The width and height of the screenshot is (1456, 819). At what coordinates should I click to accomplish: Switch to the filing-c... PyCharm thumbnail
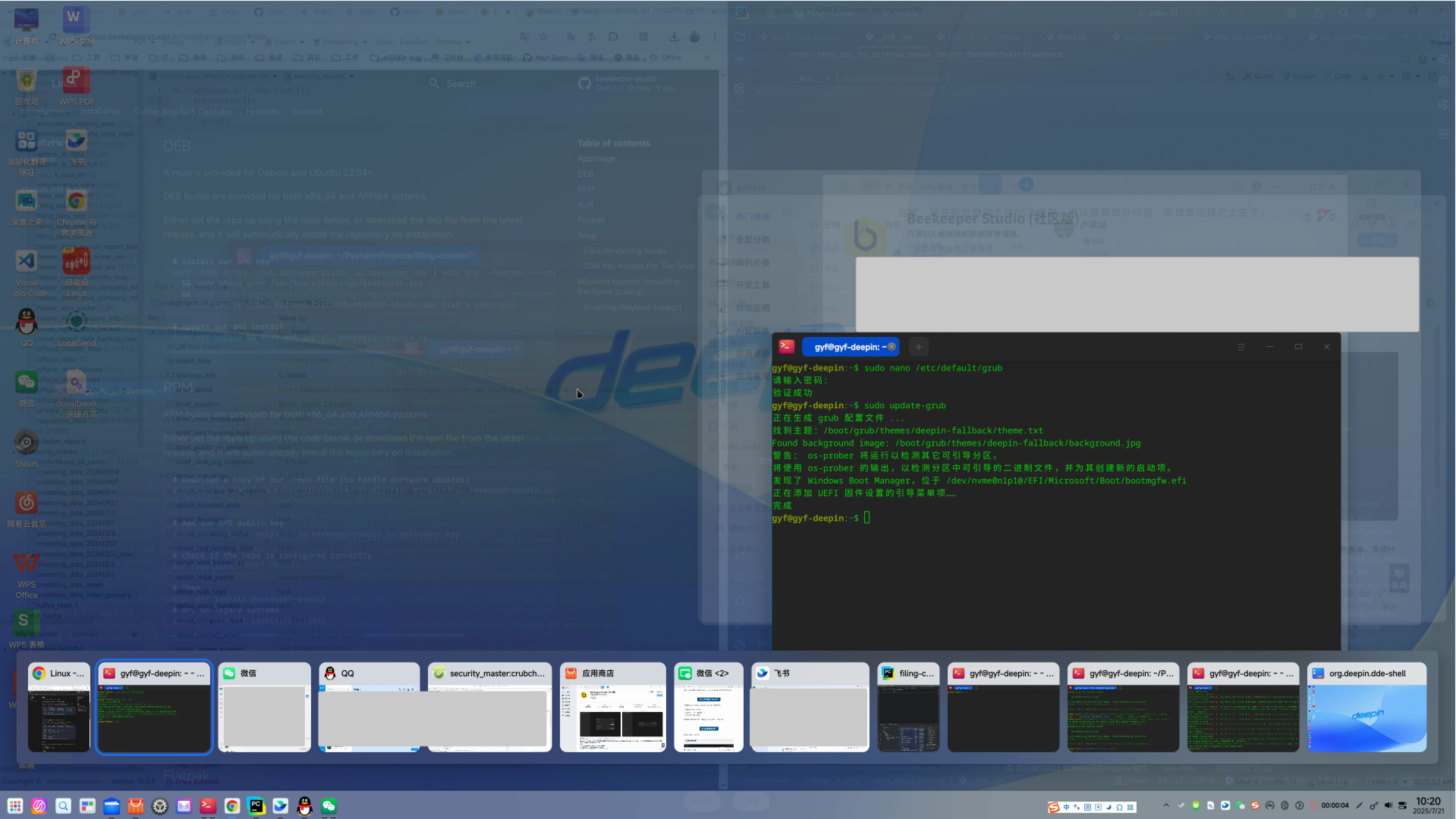click(x=909, y=707)
